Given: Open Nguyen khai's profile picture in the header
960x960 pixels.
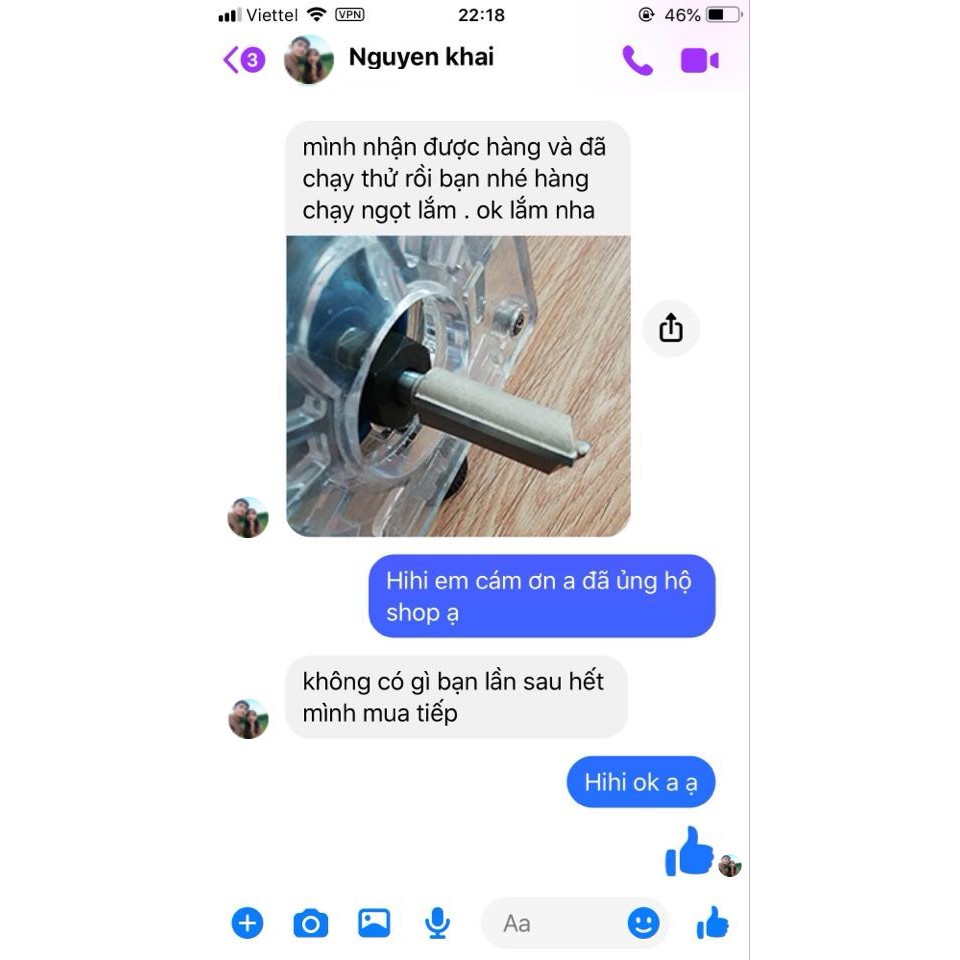Looking at the screenshot, I should coord(309,60).
